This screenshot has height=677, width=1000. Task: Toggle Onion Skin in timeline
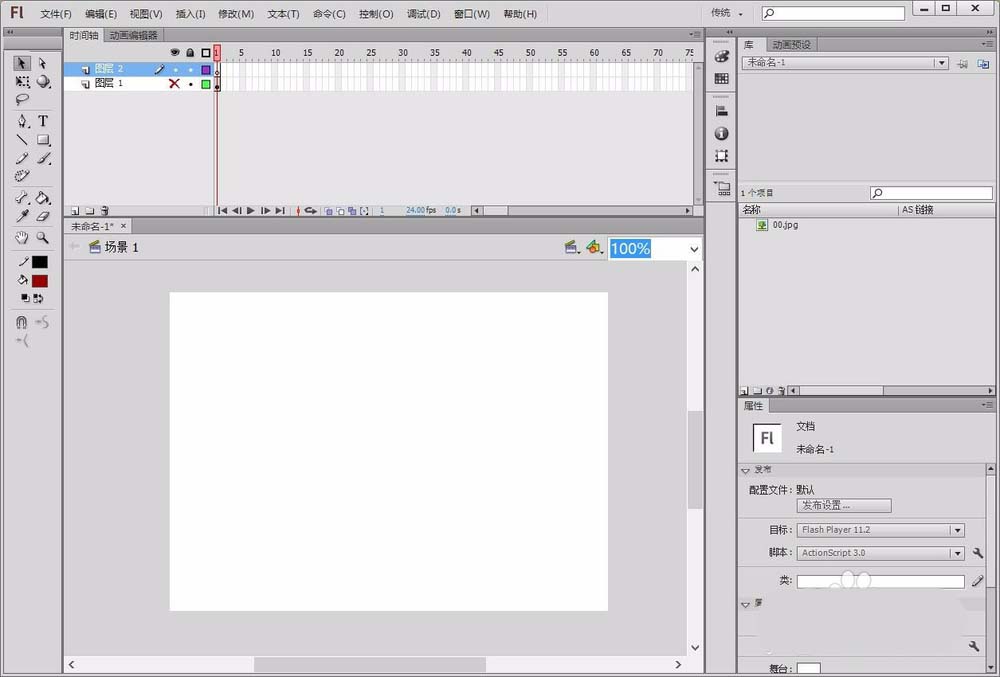tap(328, 210)
